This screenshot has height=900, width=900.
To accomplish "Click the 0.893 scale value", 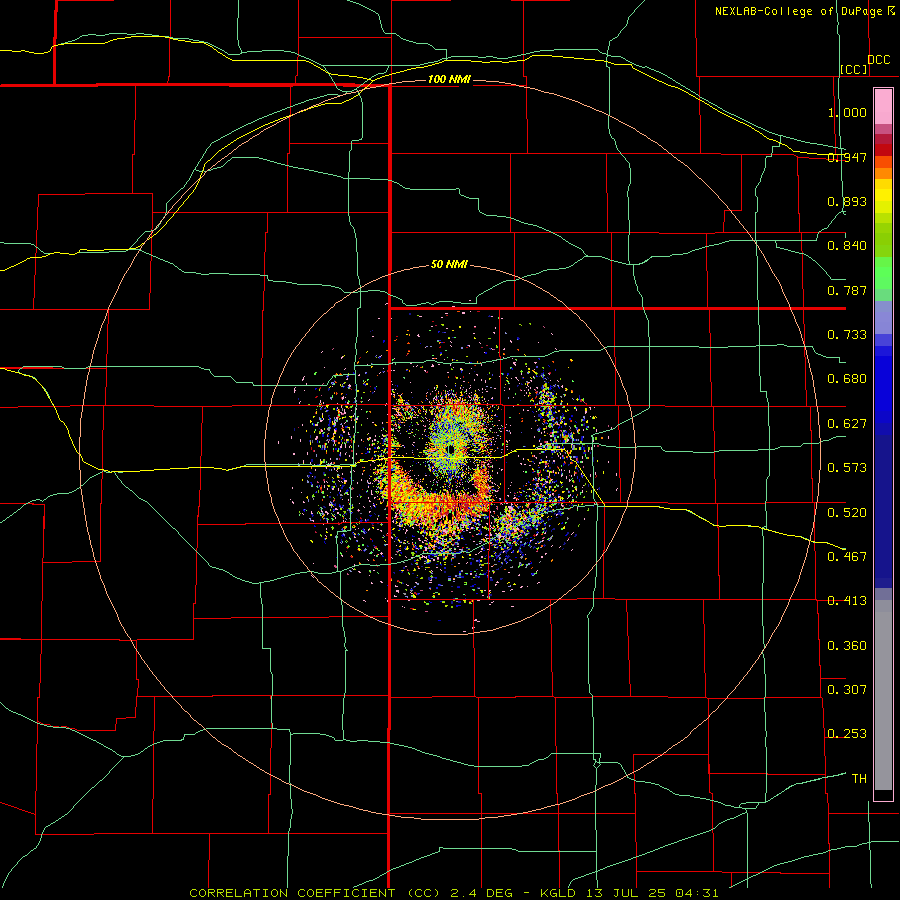I will click(847, 201).
